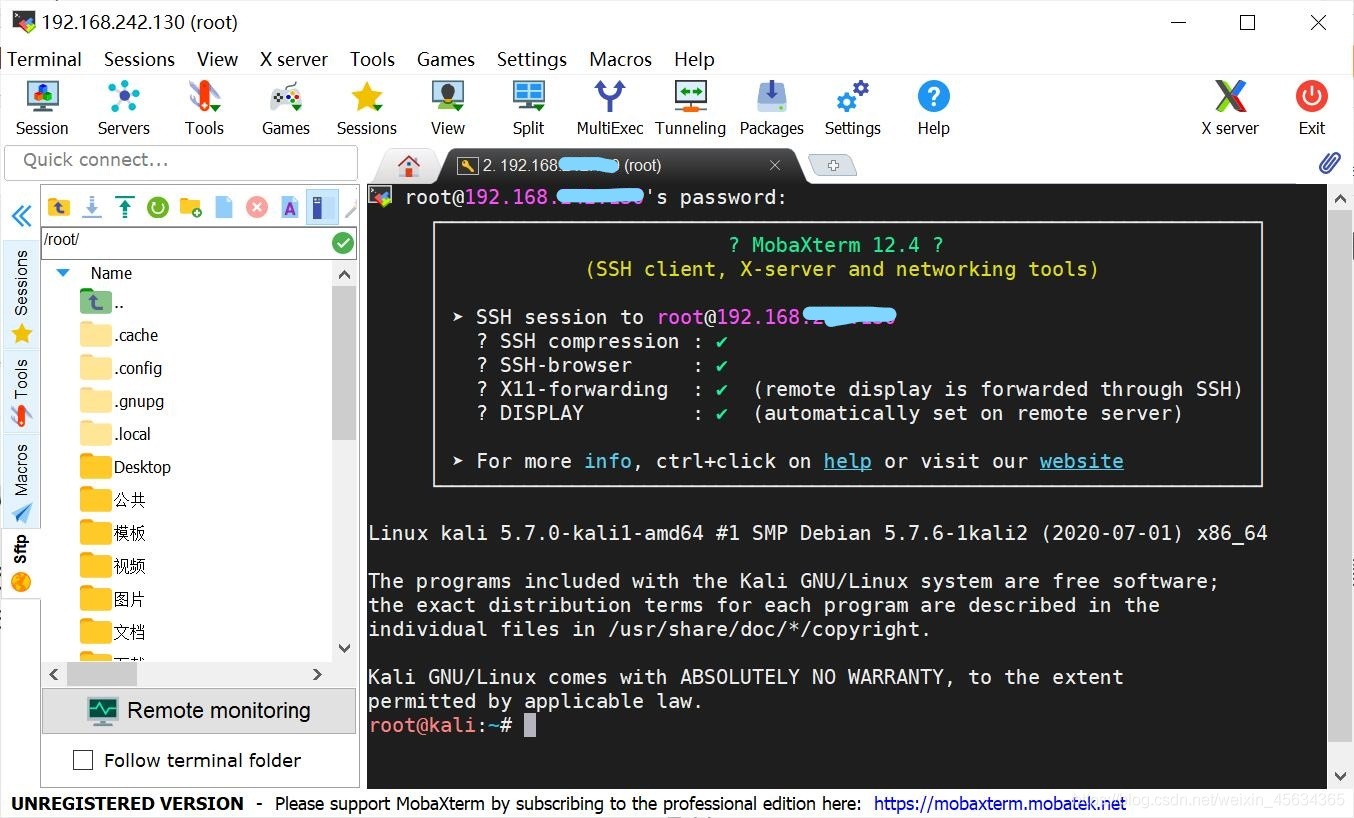Open the View menu
1354x818 pixels.
217,59
